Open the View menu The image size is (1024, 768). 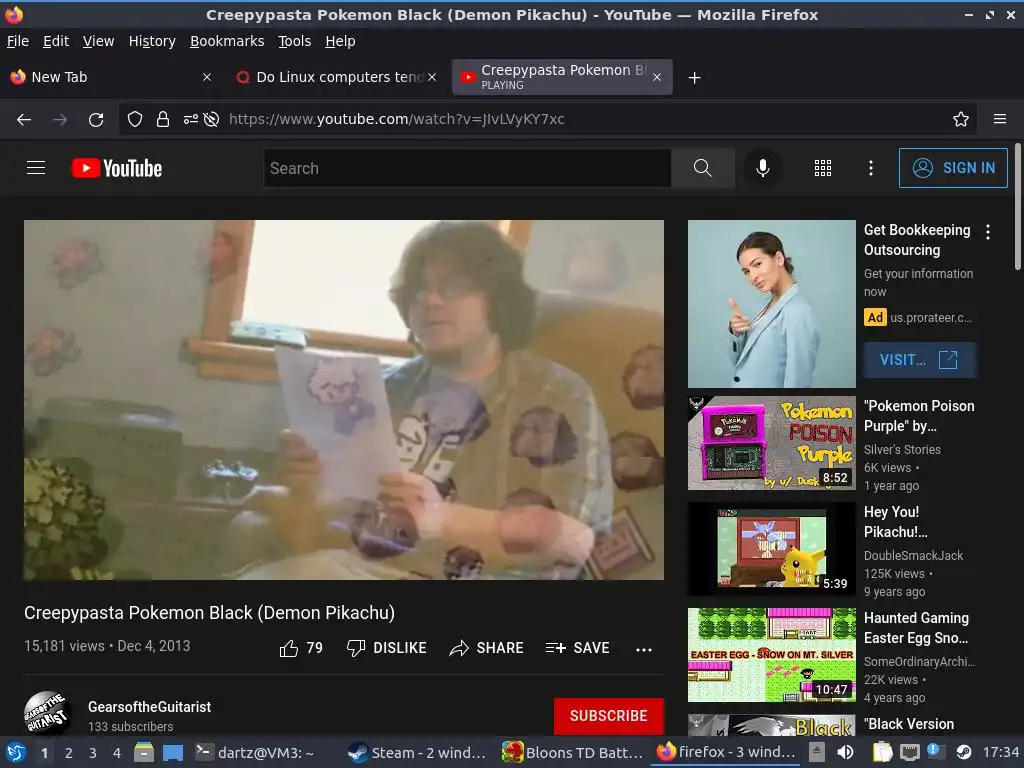point(99,41)
